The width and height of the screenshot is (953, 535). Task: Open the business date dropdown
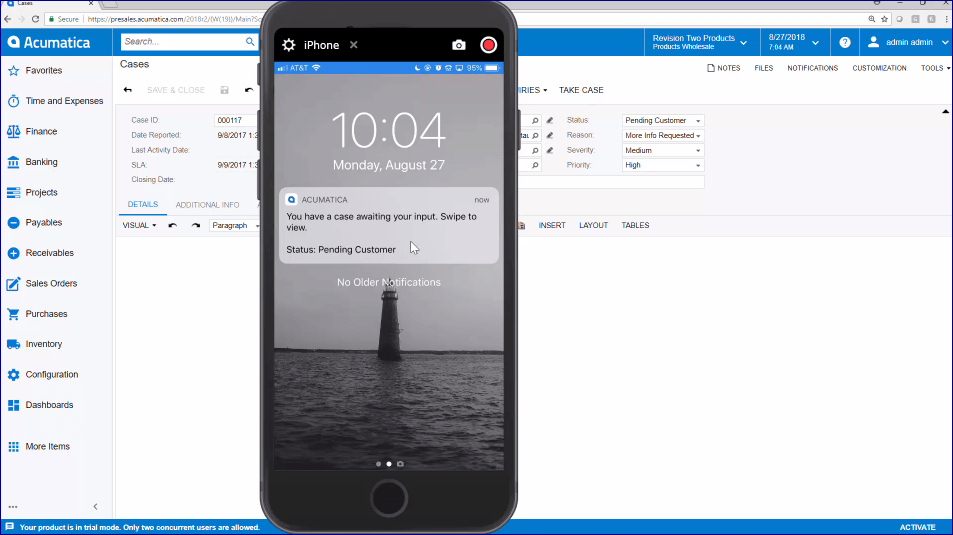click(x=793, y=42)
